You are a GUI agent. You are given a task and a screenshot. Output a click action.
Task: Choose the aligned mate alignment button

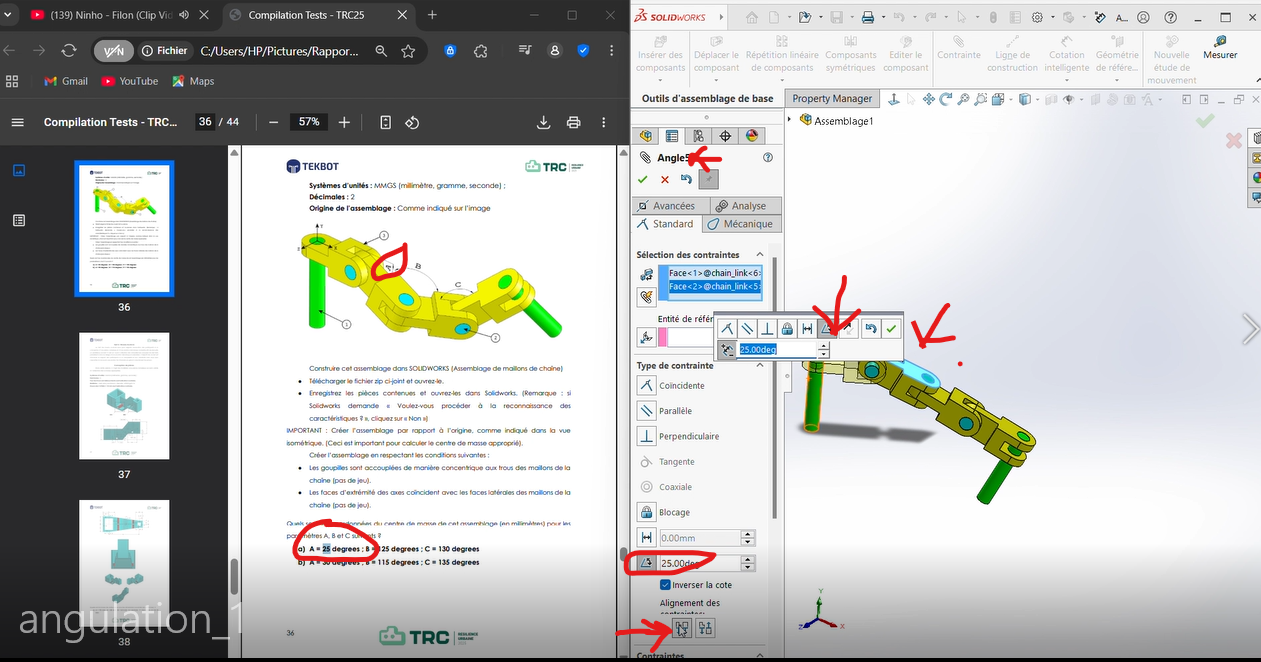point(681,628)
